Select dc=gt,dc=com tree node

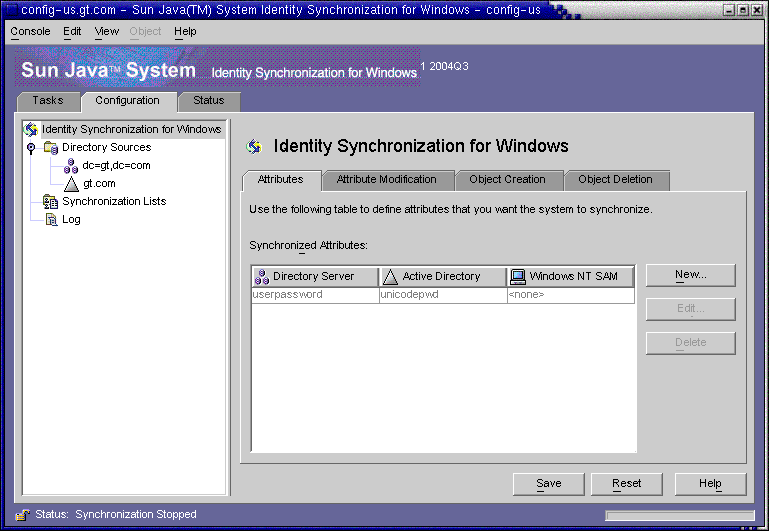116,166
